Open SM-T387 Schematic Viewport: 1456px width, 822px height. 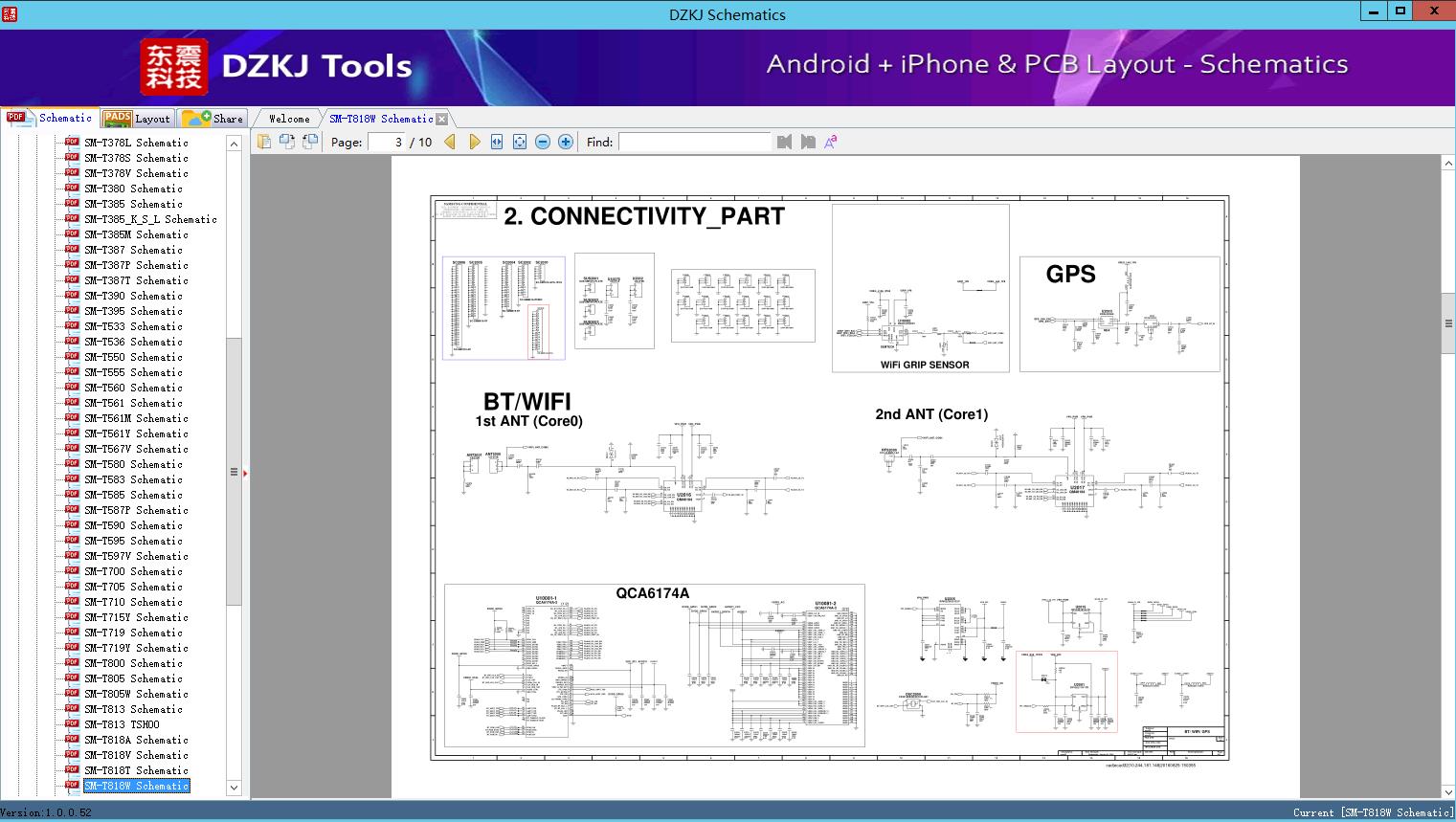point(133,250)
